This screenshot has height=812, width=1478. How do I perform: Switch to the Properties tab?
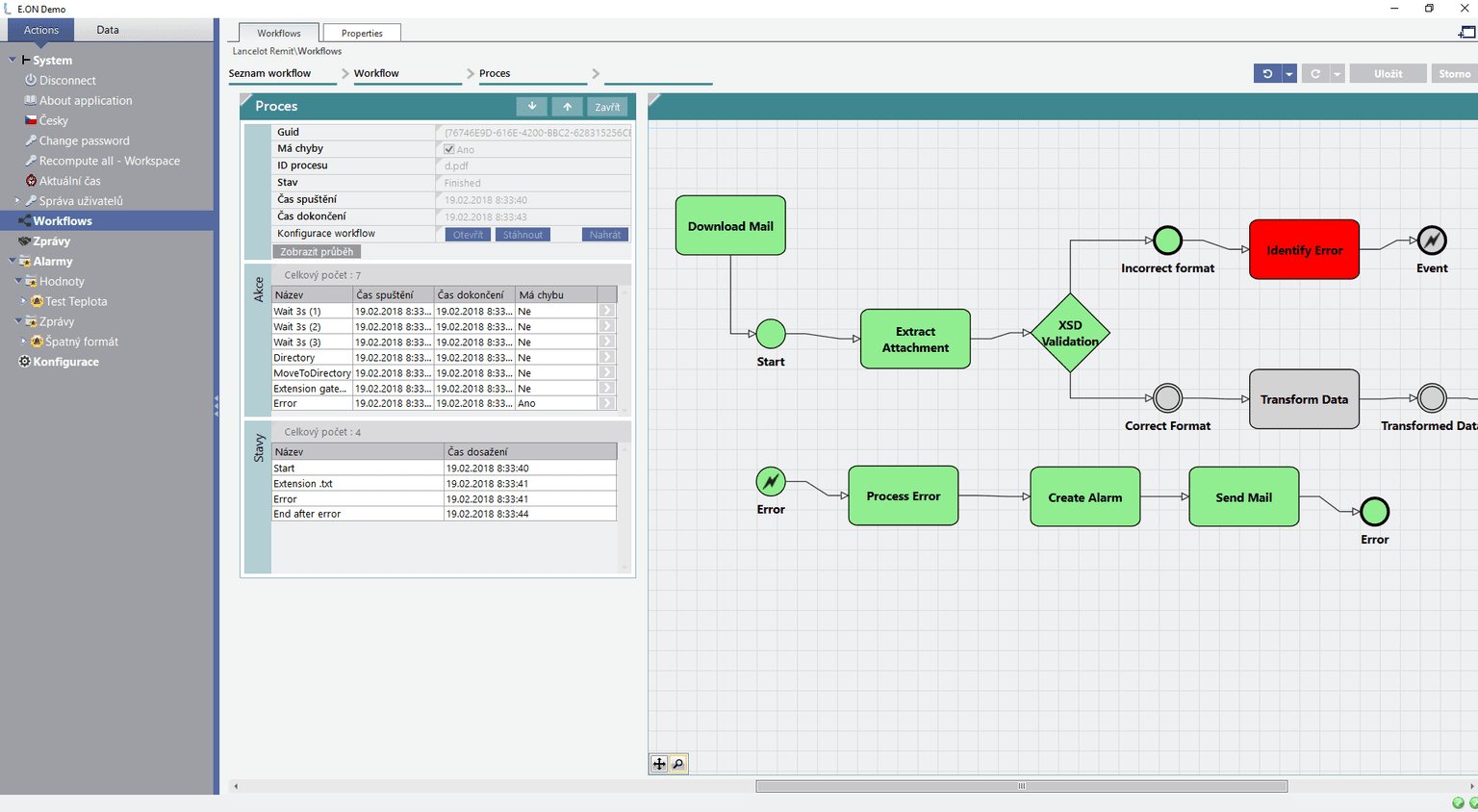pos(362,33)
